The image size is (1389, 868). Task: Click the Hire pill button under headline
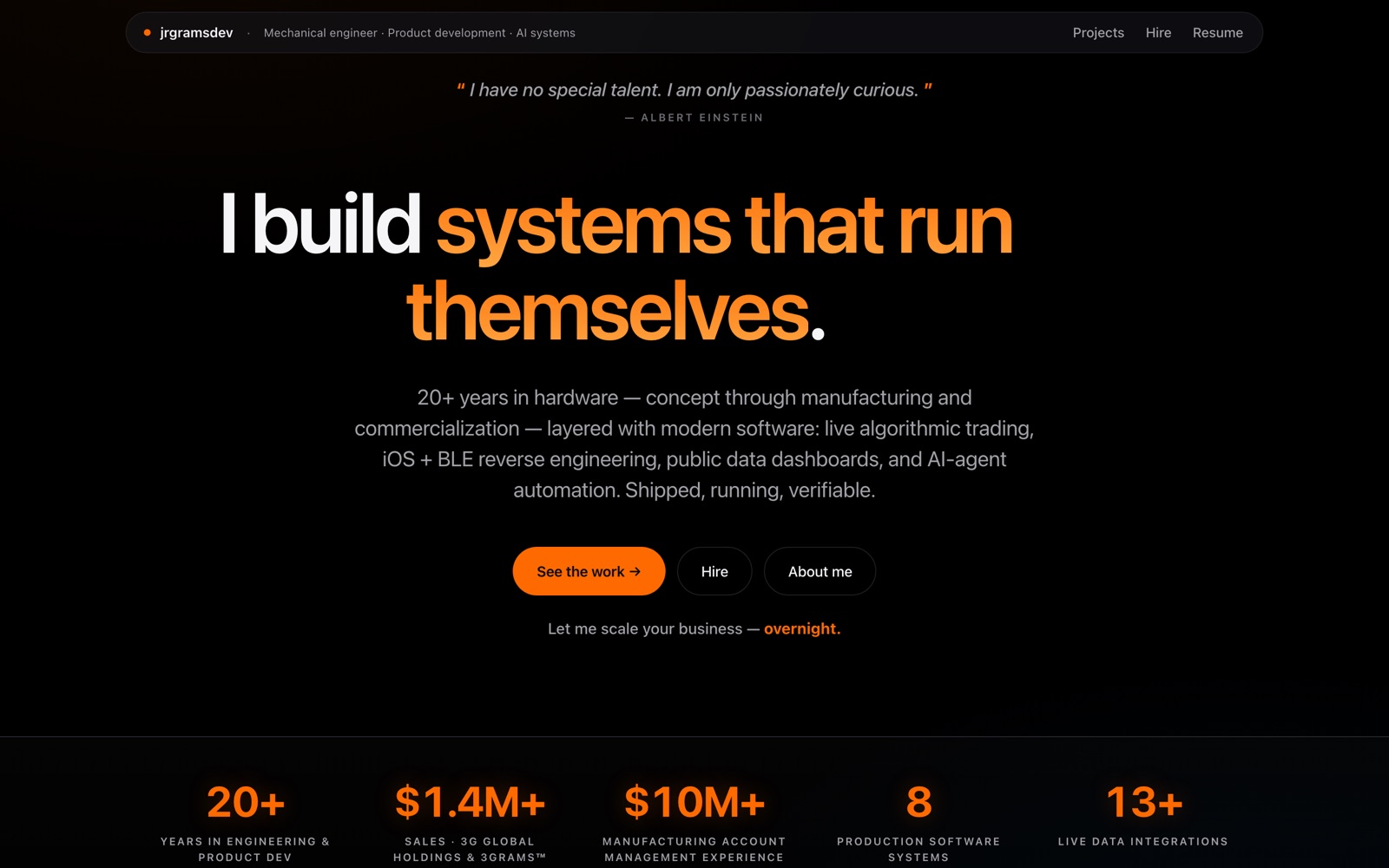click(x=714, y=571)
